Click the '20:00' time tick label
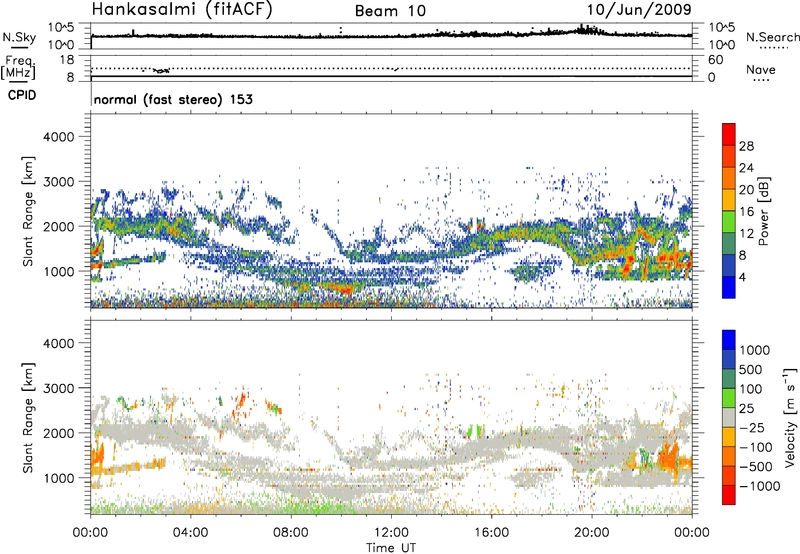Screen dimensions: 800x554 [x=592, y=533]
